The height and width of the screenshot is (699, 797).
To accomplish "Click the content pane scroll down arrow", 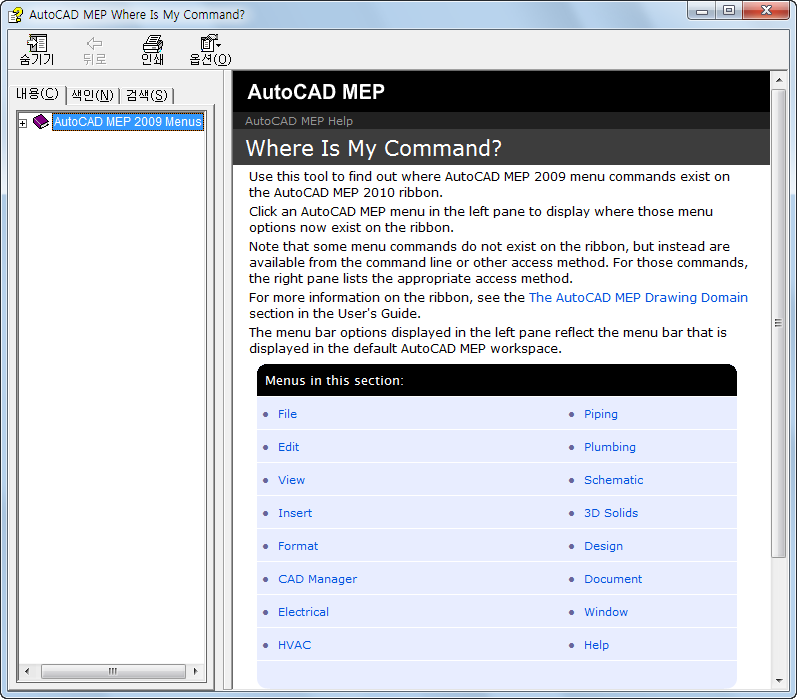I will point(779,681).
